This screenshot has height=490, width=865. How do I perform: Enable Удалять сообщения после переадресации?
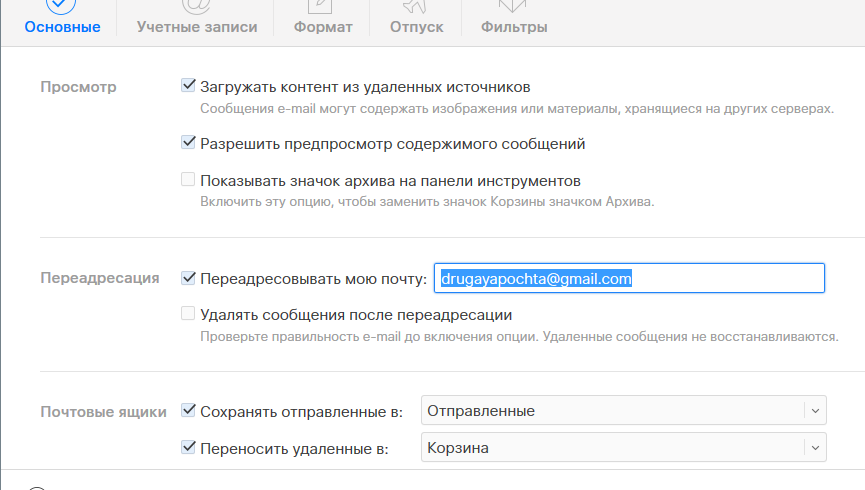[x=188, y=313]
